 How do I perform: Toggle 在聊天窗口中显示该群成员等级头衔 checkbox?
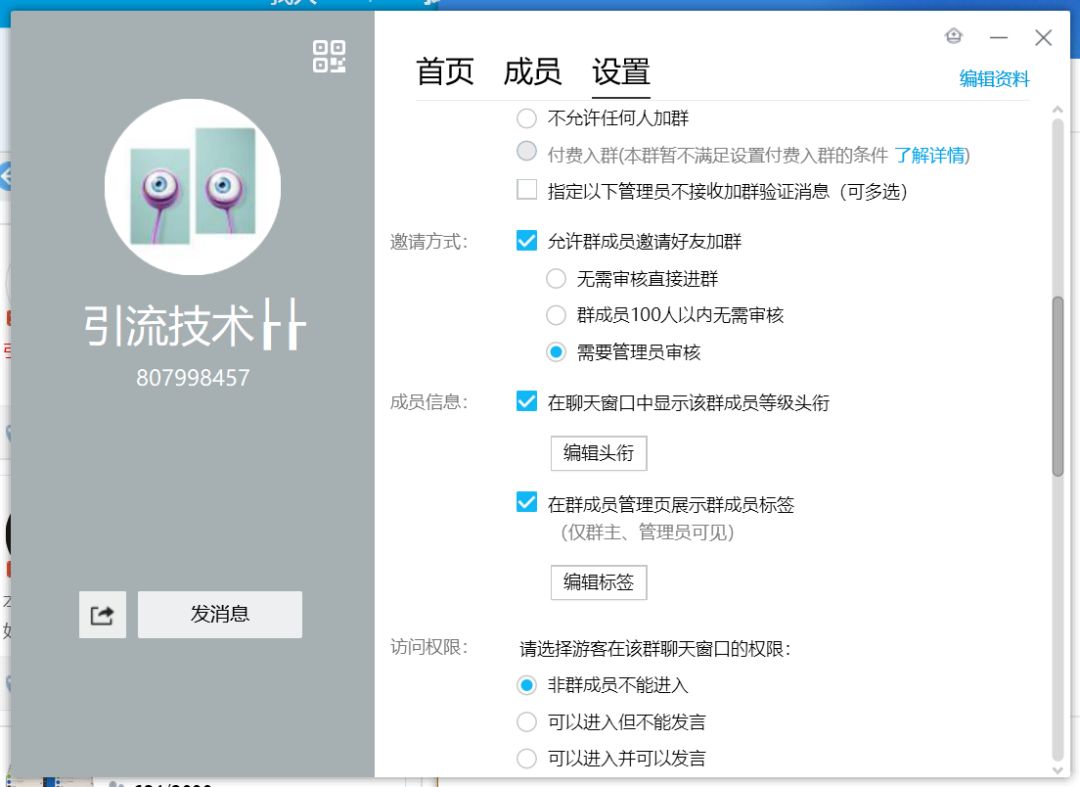tap(526, 401)
